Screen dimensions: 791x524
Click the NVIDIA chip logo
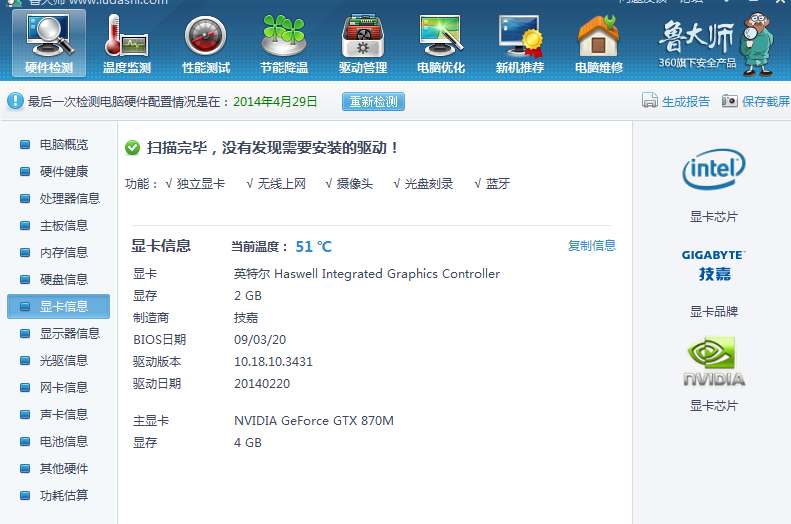click(713, 362)
